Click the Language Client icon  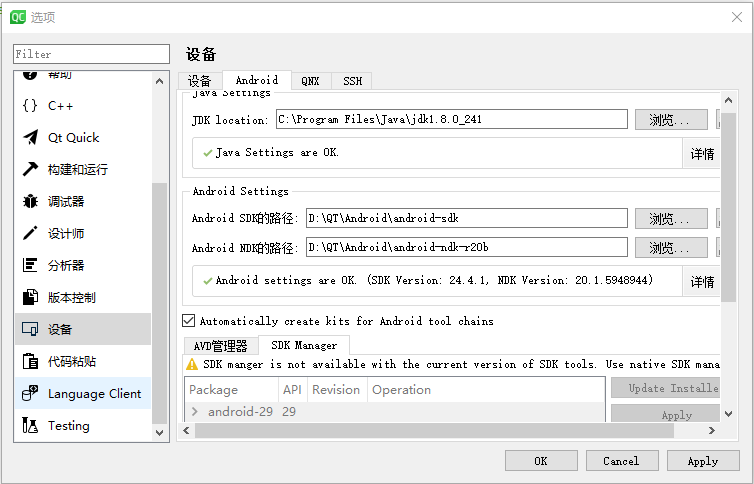click(30, 393)
